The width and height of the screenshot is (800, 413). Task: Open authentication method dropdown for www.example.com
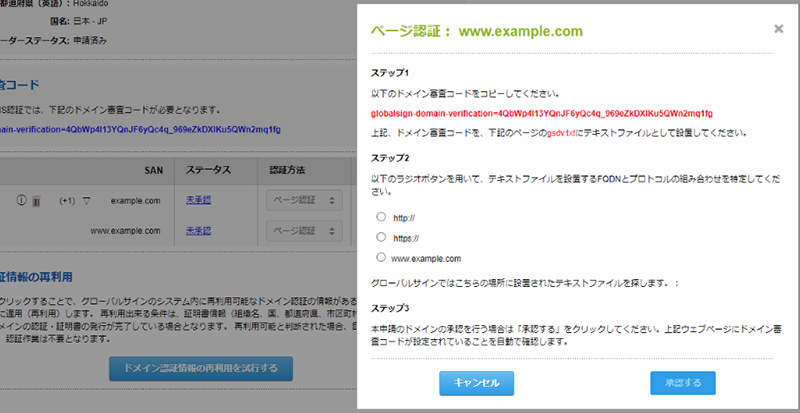point(302,230)
